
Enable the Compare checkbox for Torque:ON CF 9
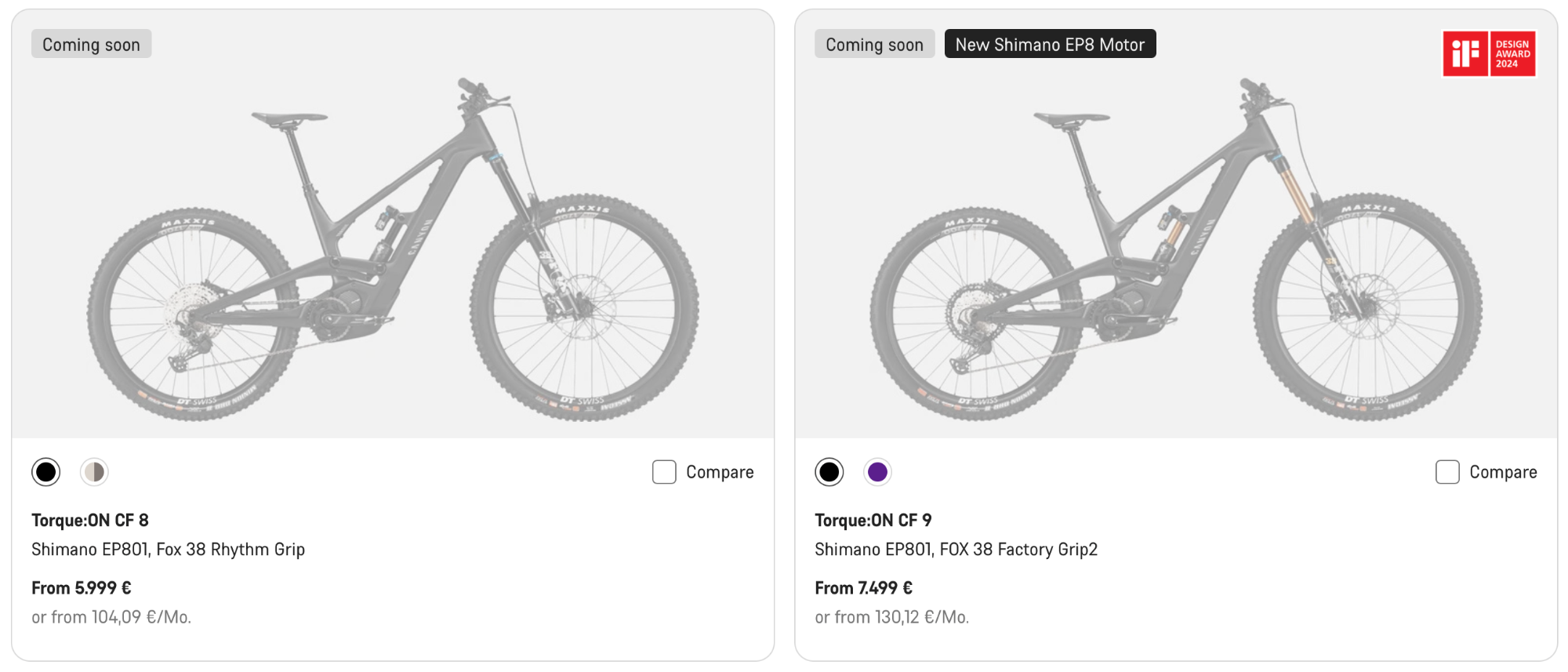click(x=1447, y=472)
